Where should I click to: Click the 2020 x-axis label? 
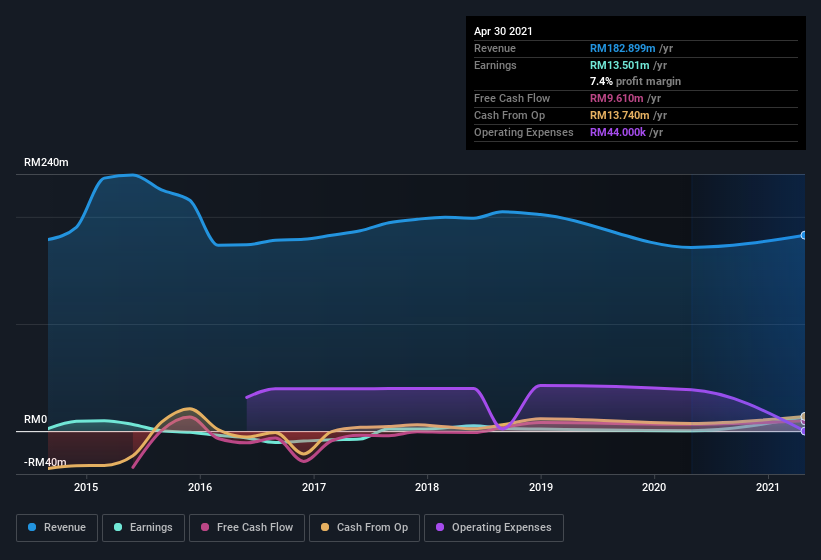[x=654, y=487]
